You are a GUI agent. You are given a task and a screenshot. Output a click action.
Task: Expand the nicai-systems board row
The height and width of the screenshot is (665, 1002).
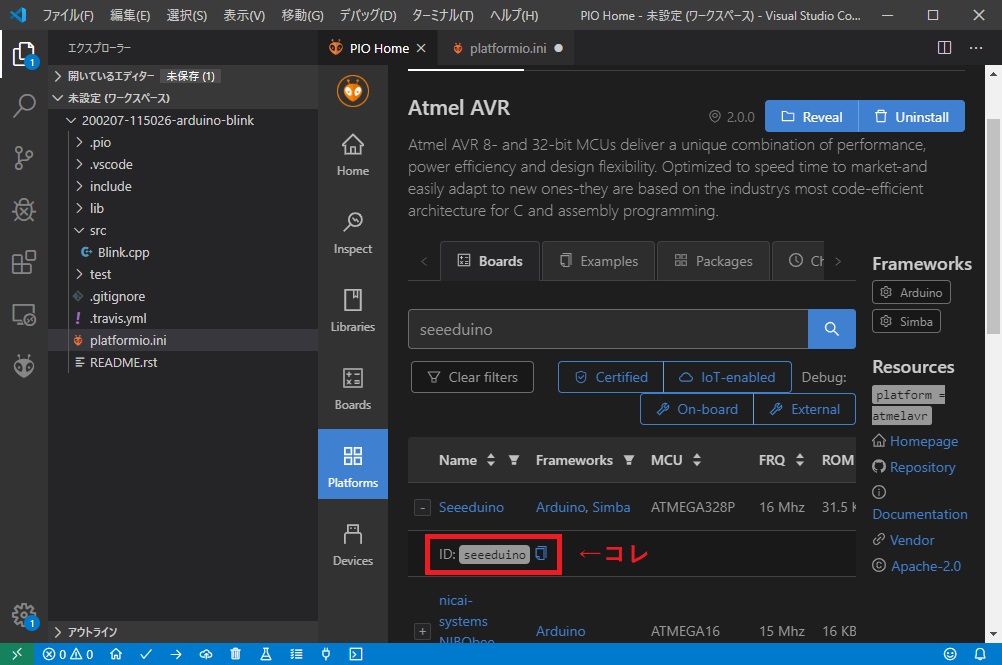pos(422,631)
